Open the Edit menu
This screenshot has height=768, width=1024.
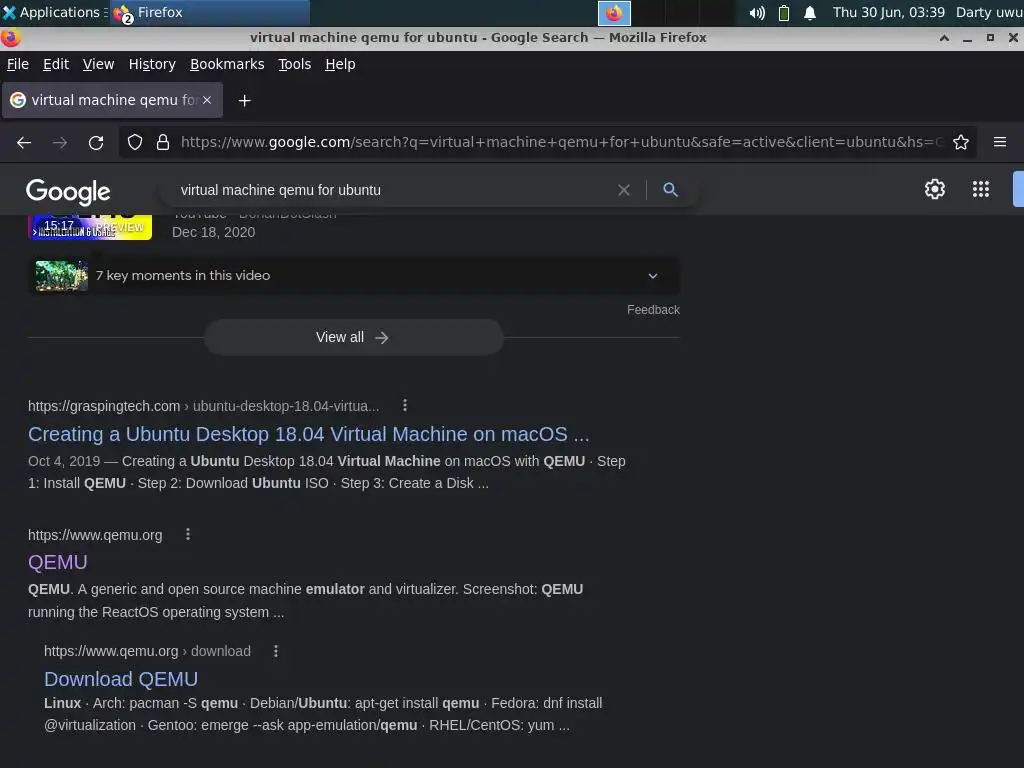[56, 64]
